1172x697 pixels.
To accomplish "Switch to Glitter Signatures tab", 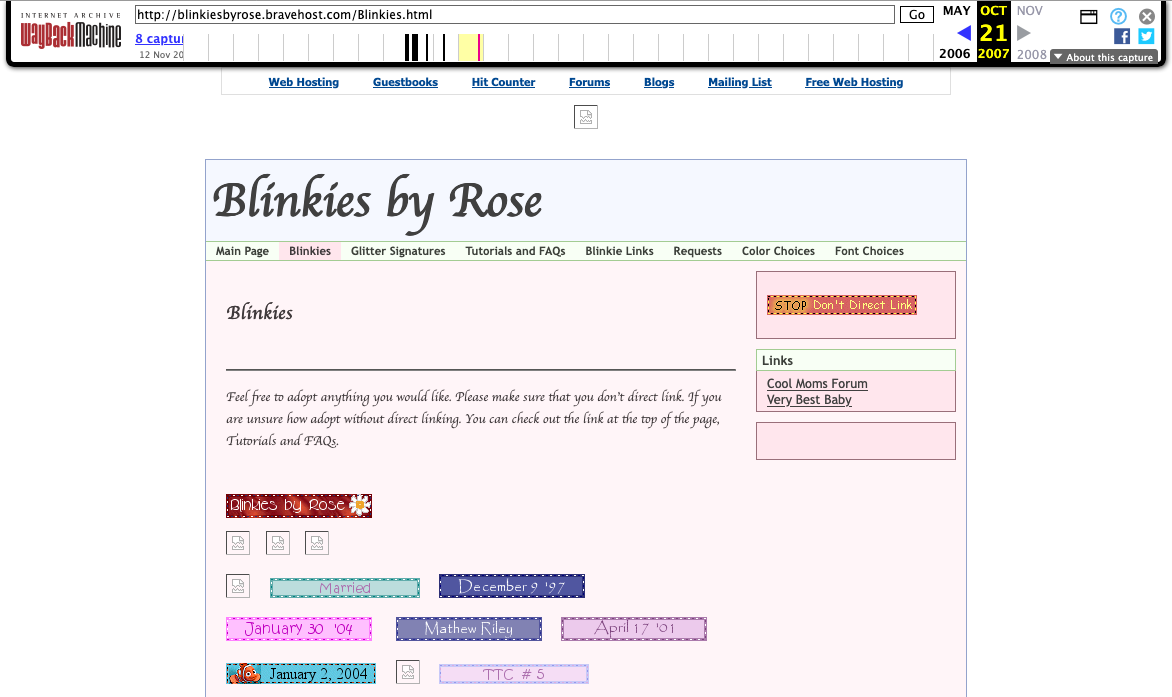I will click(398, 251).
